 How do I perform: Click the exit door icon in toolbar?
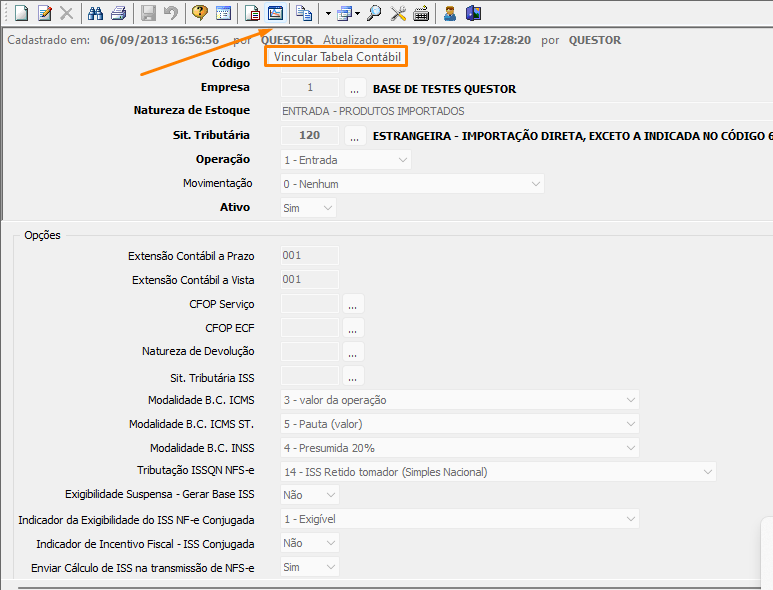click(x=473, y=13)
